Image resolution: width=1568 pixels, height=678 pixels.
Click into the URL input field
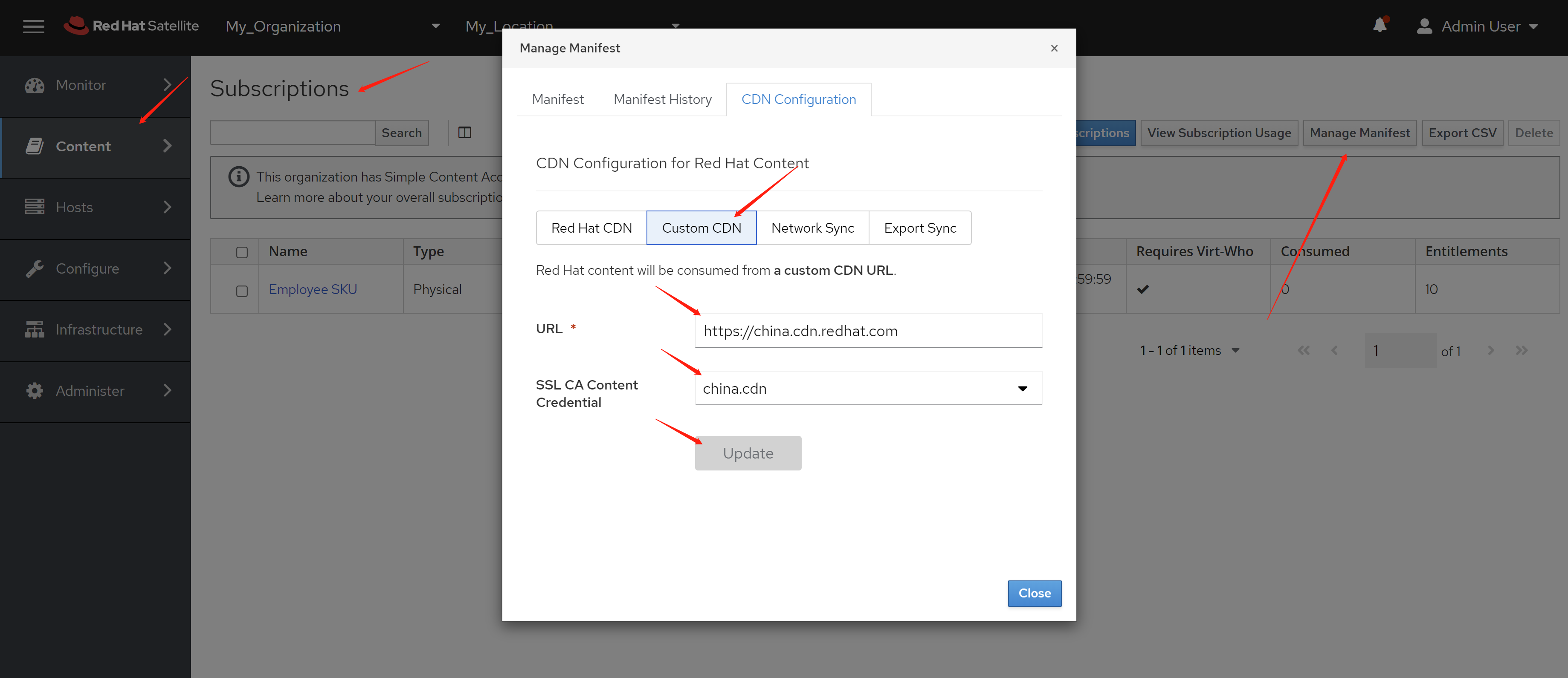[x=868, y=331]
